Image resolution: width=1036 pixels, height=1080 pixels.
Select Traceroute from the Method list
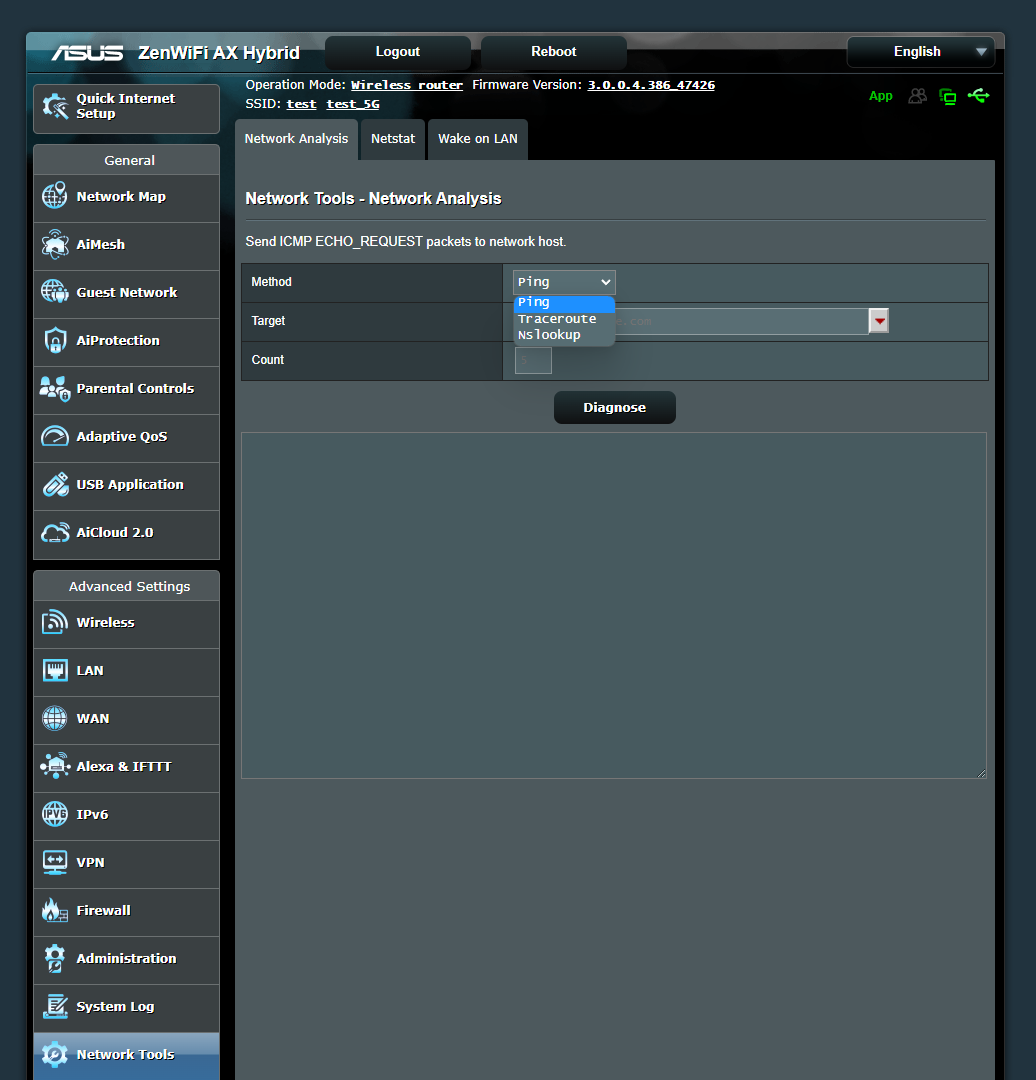pyautogui.click(x=557, y=318)
